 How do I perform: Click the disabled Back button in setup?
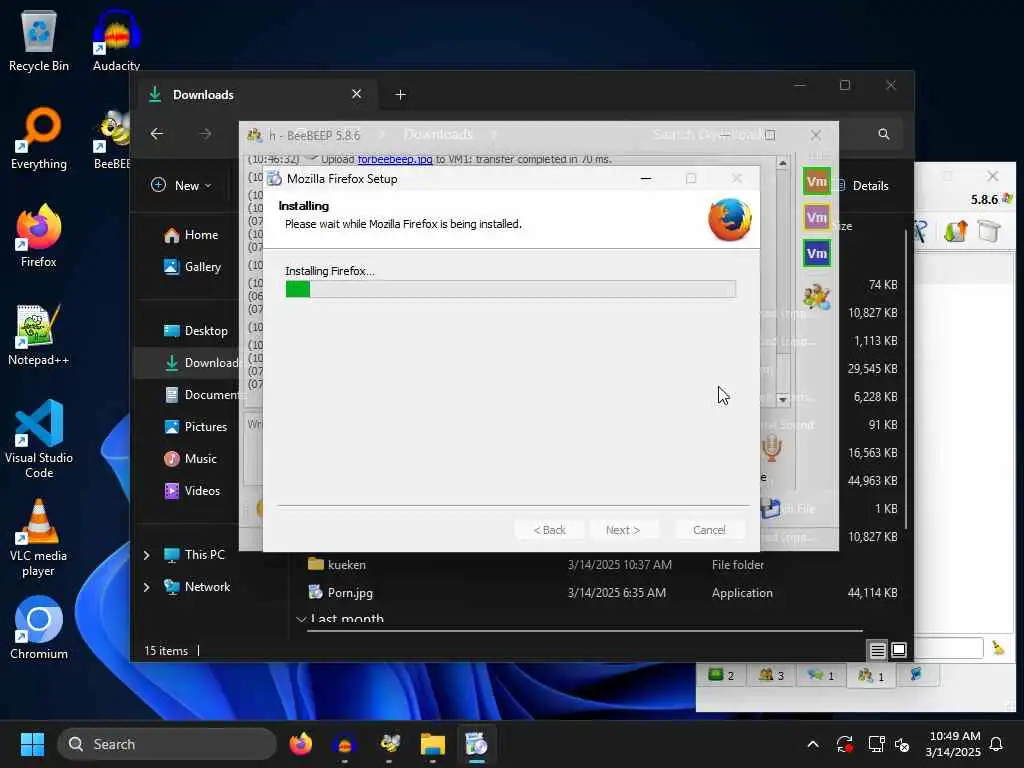point(549,530)
